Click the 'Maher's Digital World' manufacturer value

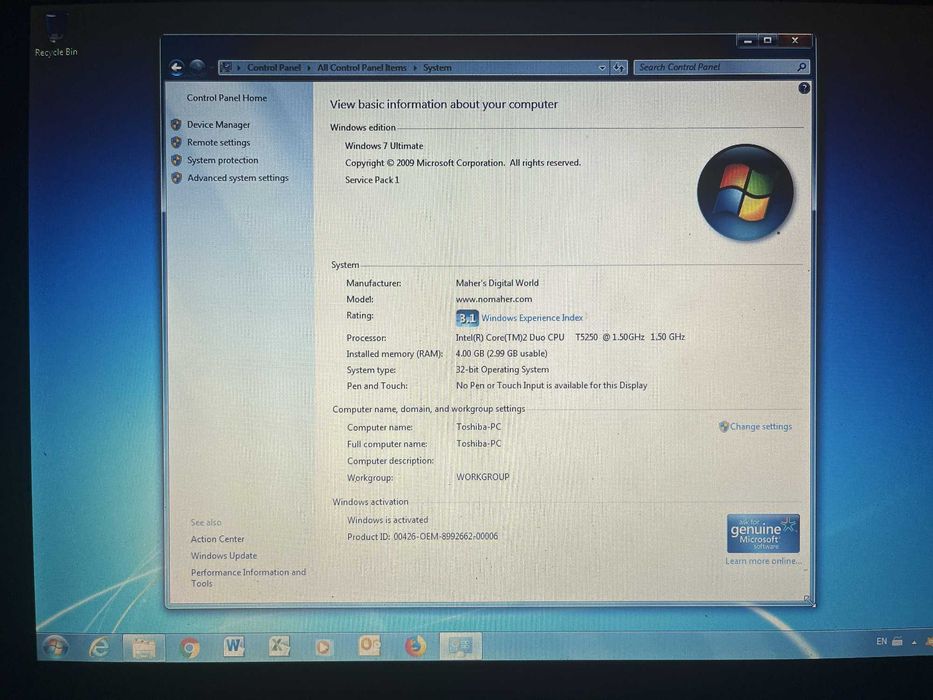click(497, 283)
